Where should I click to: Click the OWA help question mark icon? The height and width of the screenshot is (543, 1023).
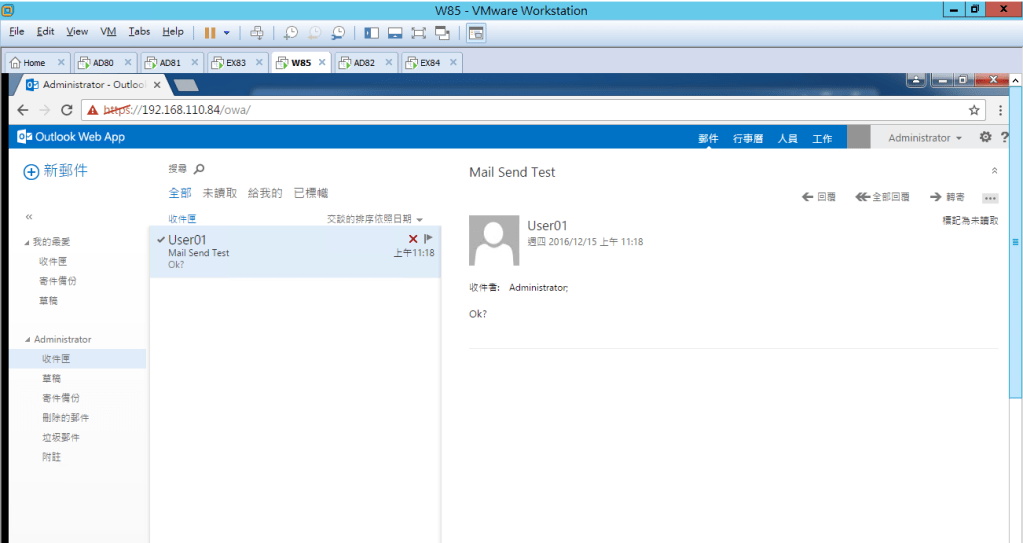[x=1004, y=138]
